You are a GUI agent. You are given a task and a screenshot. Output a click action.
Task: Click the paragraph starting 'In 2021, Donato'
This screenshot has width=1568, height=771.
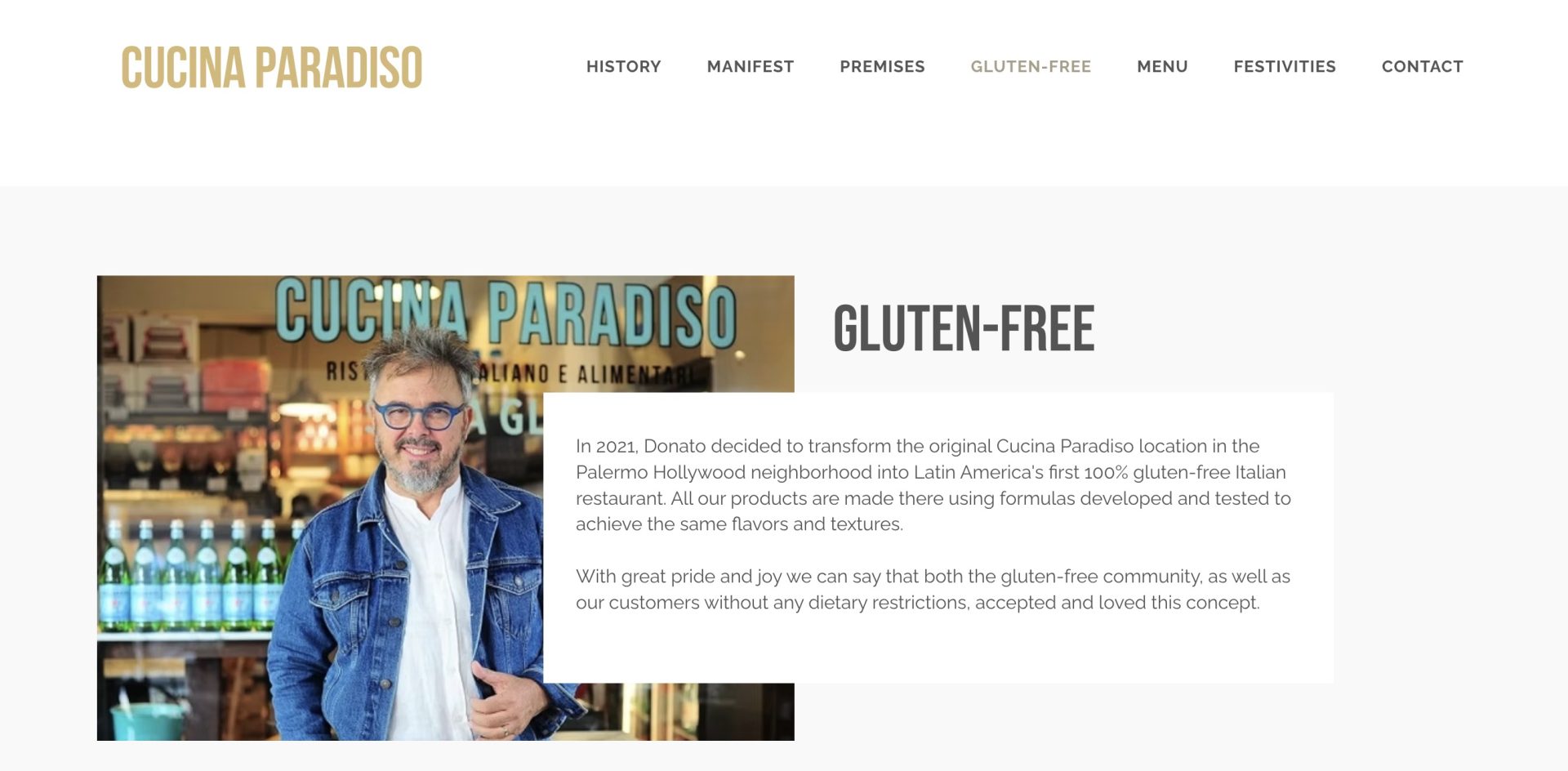(933, 485)
